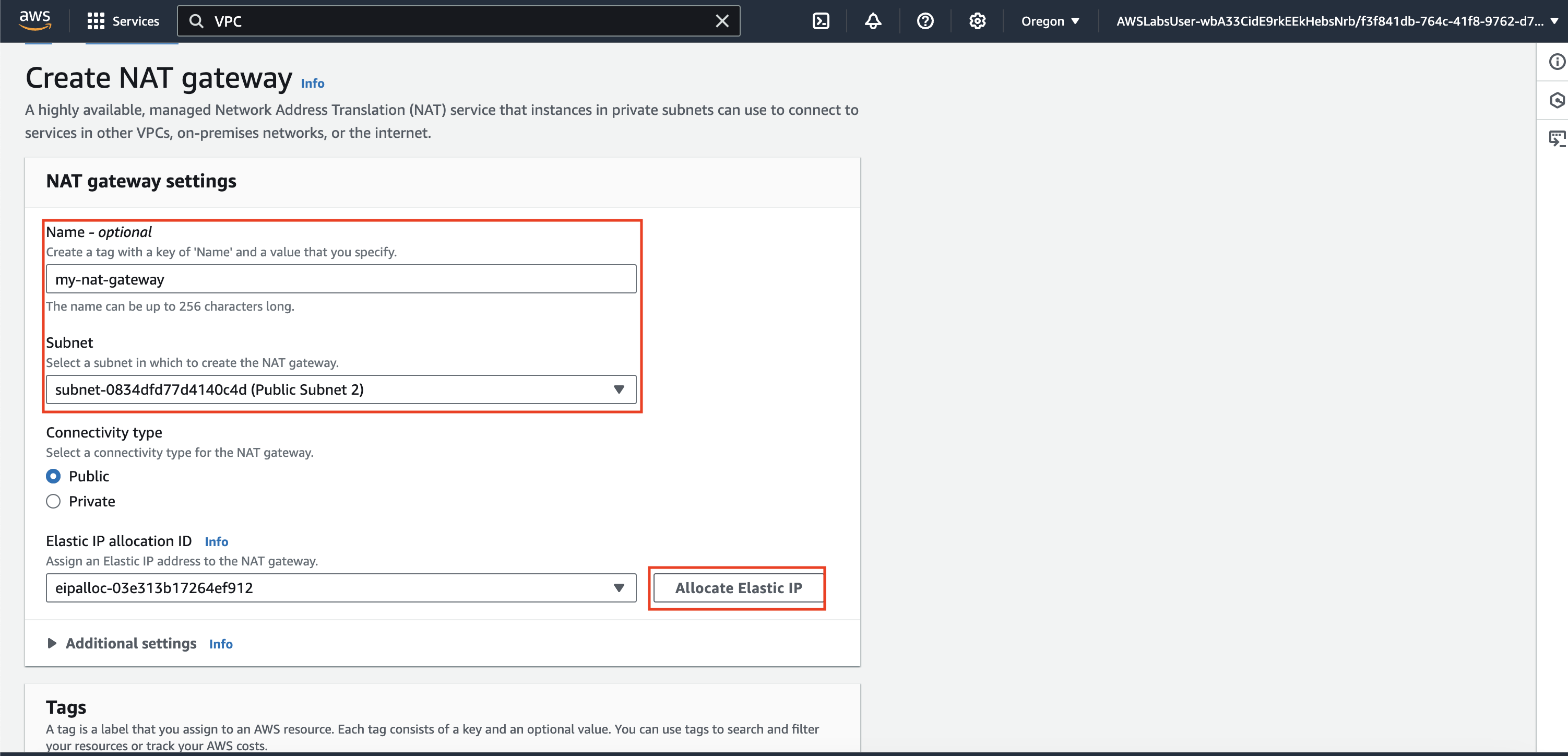Open the Subnet dropdown
Screen dimensions: 1568x756
[x=341, y=389]
